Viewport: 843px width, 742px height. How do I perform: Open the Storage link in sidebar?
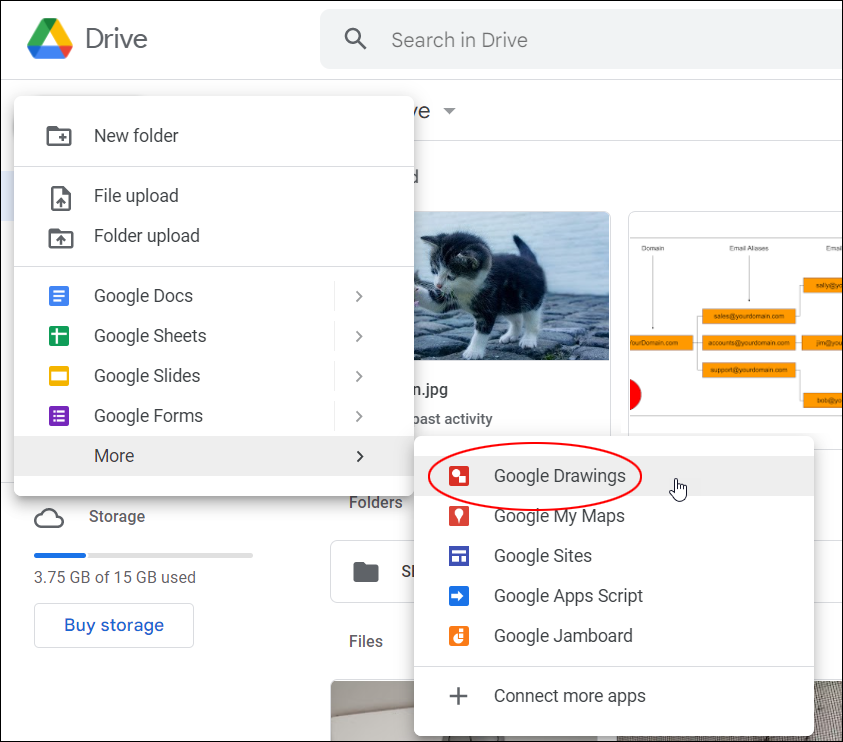[x=117, y=516]
